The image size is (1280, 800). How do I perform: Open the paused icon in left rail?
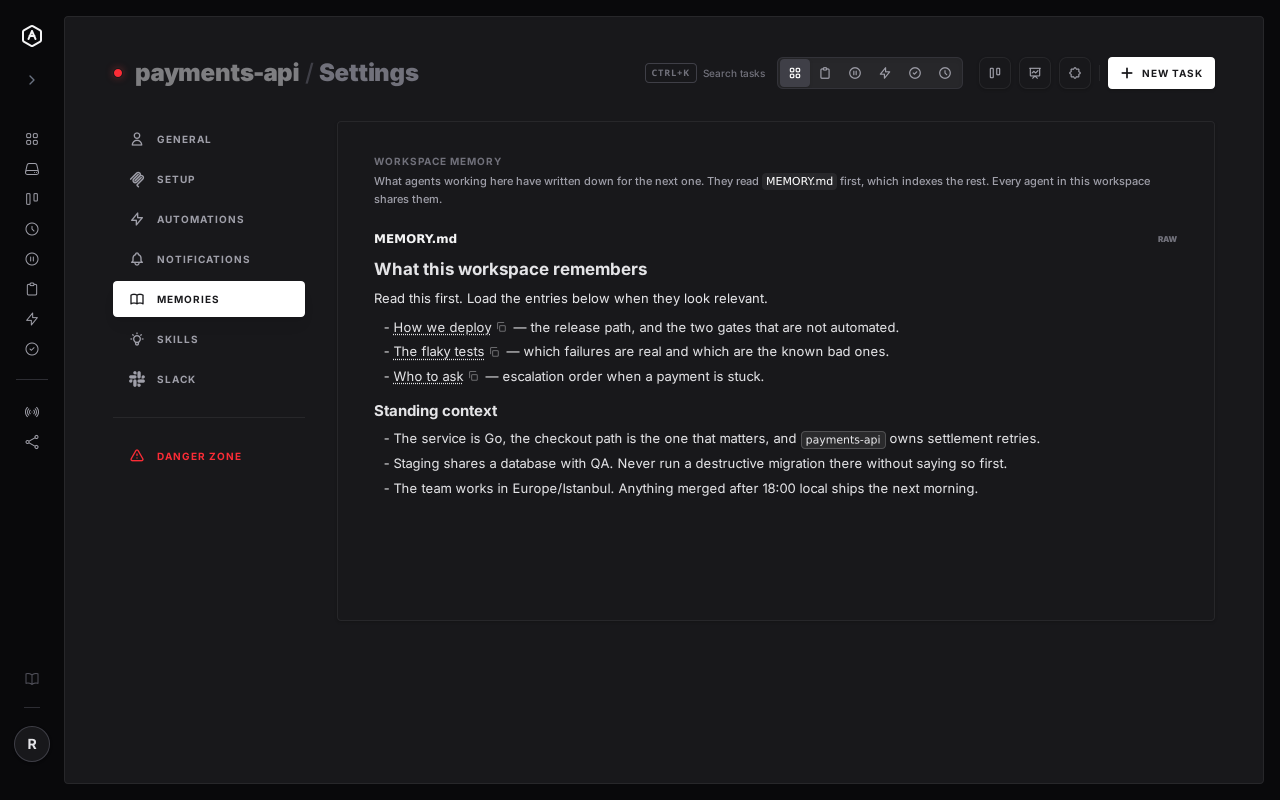click(32, 259)
